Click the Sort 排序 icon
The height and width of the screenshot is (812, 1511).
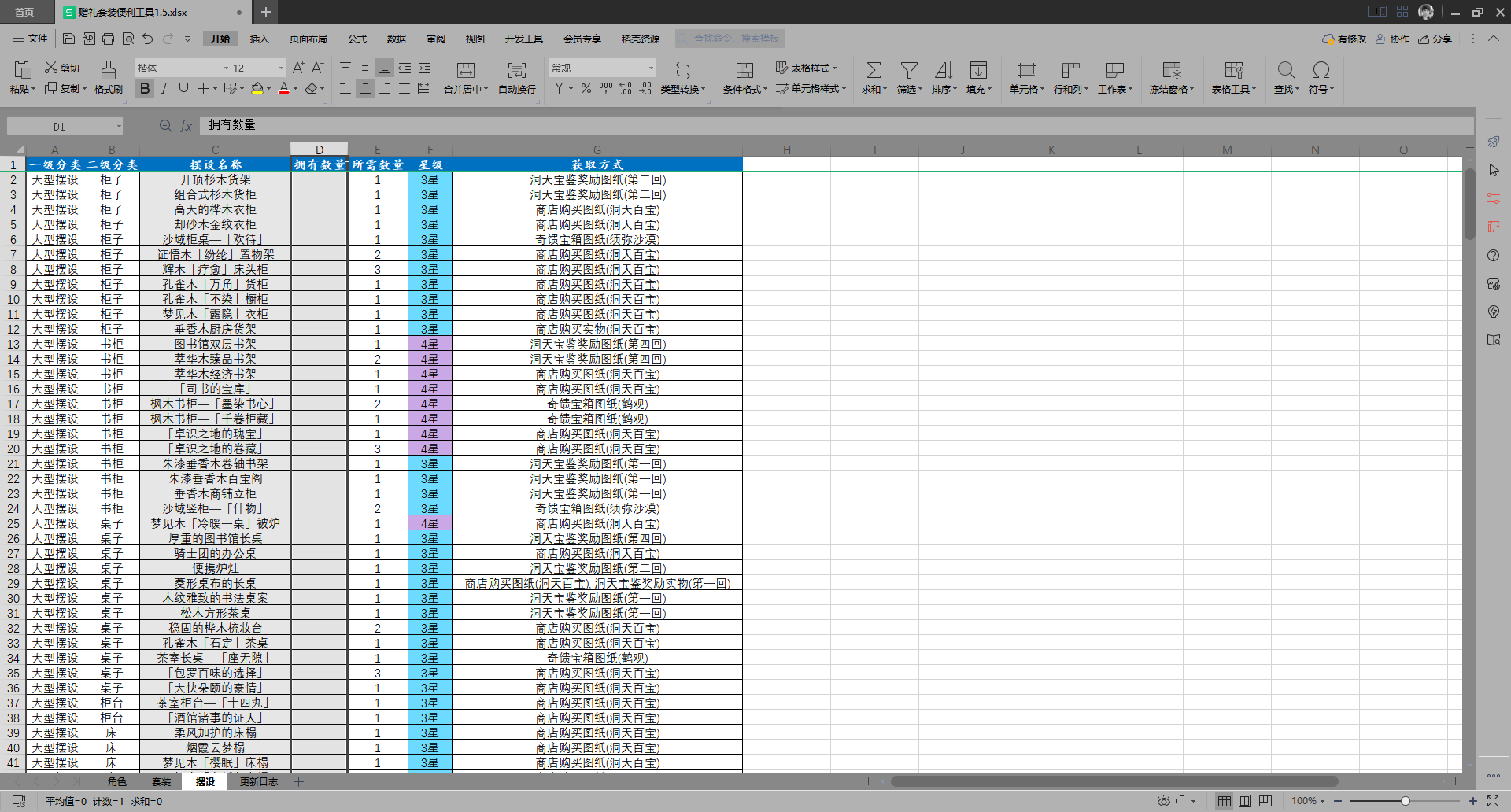[x=944, y=70]
